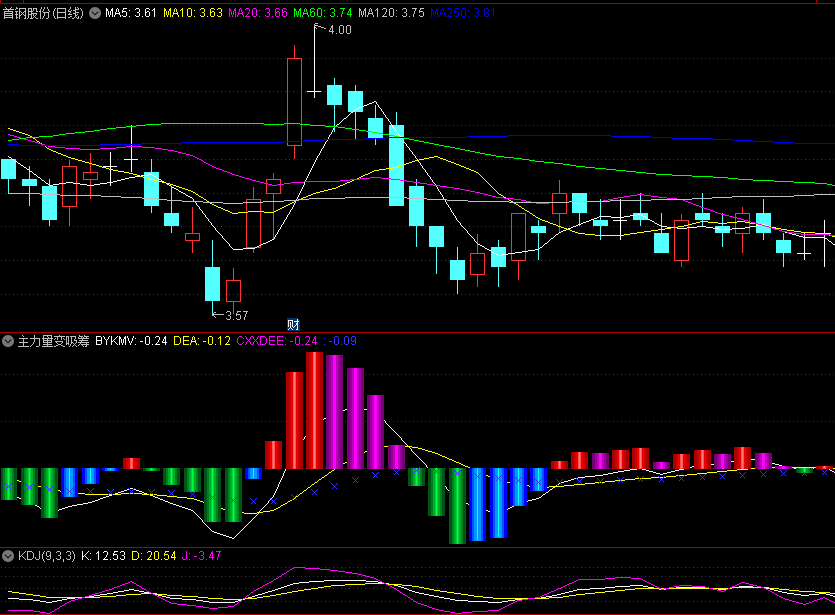The width and height of the screenshot is (835, 615).
Task: Select the candlestick at the 3.57 low
Action: coord(212,284)
